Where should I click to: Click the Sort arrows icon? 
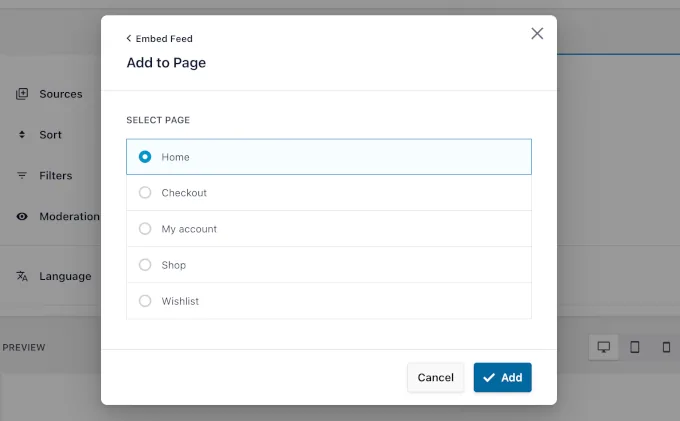coord(22,135)
